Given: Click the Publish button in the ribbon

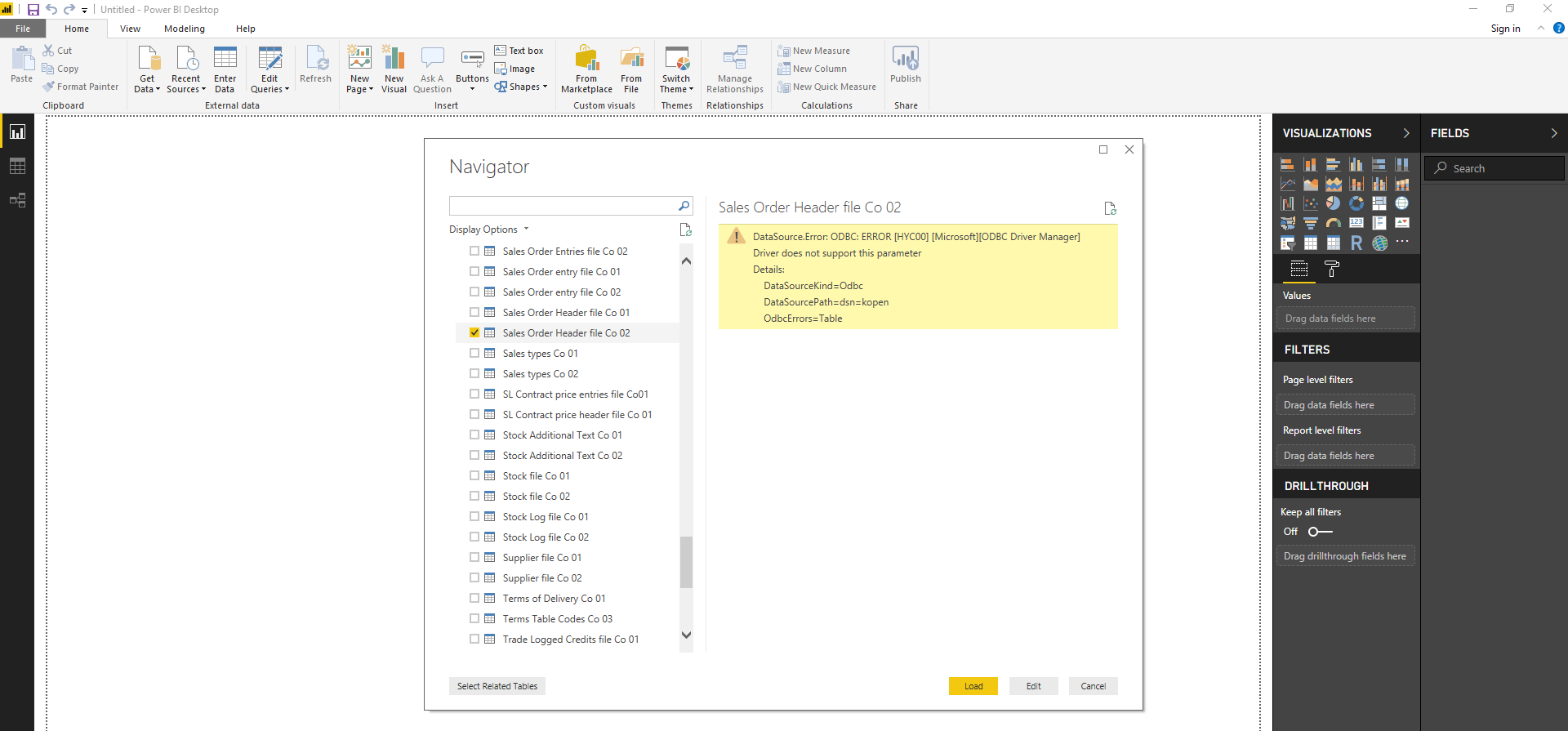Looking at the screenshot, I should coord(905,65).
